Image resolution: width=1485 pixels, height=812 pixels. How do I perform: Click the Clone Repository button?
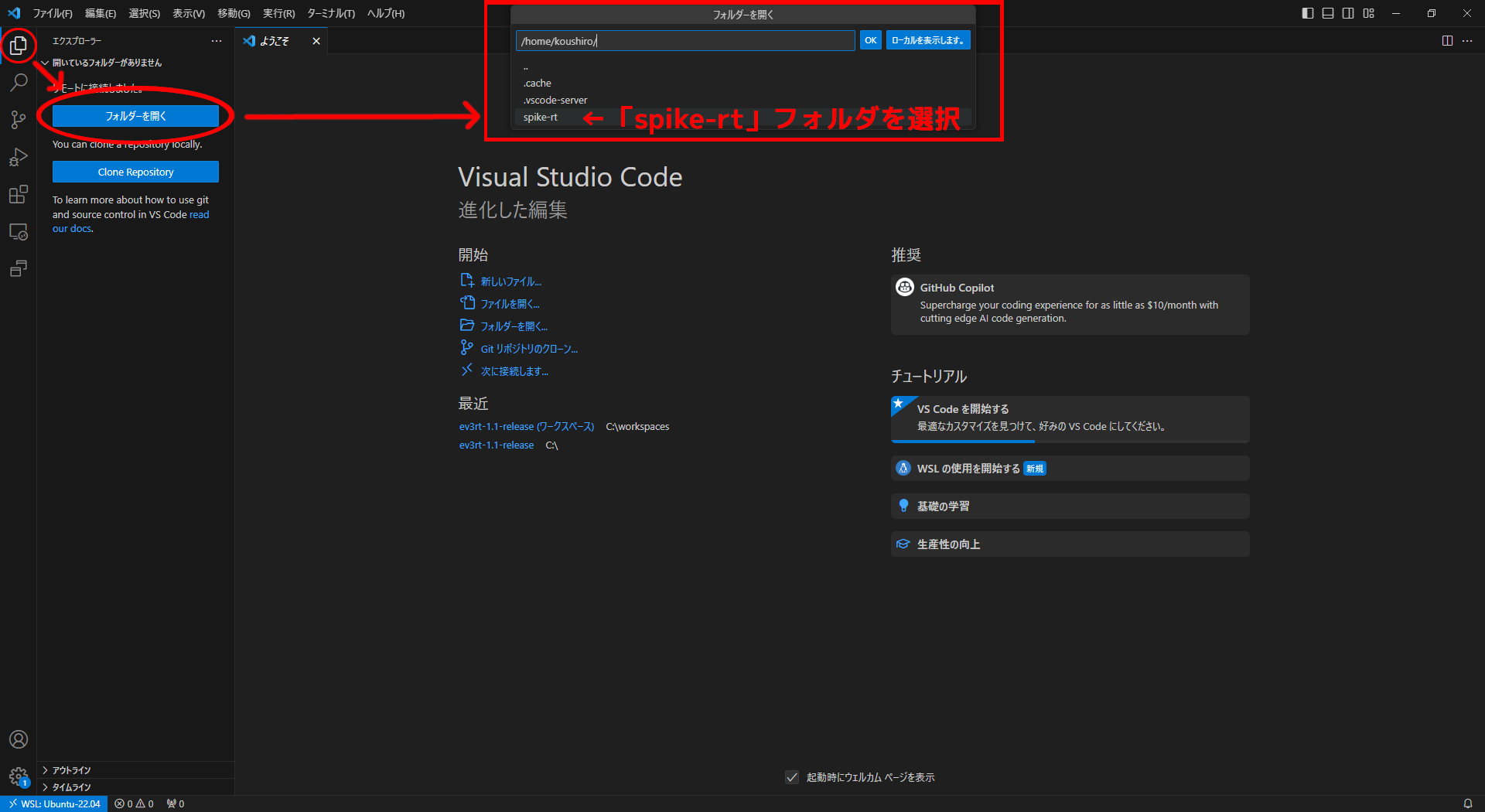click(135, 171)
